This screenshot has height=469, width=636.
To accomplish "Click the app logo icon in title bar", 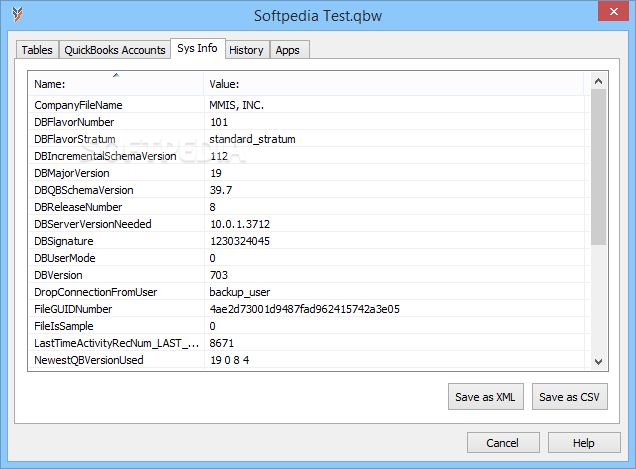I will click(17, 15).
